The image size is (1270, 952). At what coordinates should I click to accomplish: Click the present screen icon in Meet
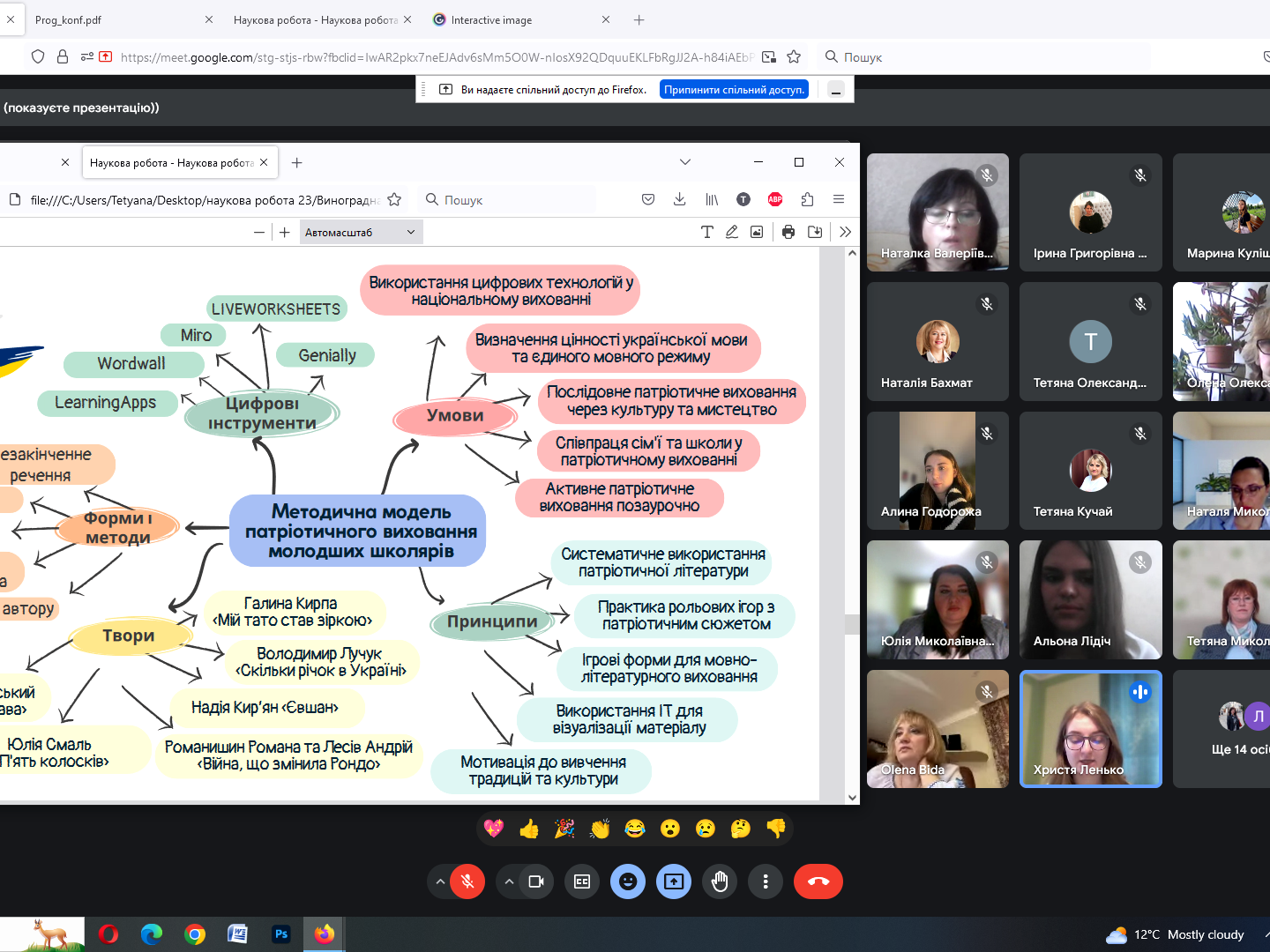point(674,881)
